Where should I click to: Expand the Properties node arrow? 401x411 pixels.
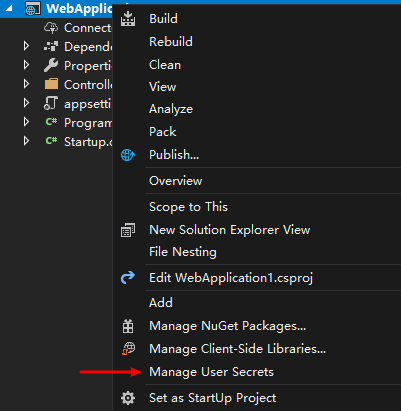26,65
